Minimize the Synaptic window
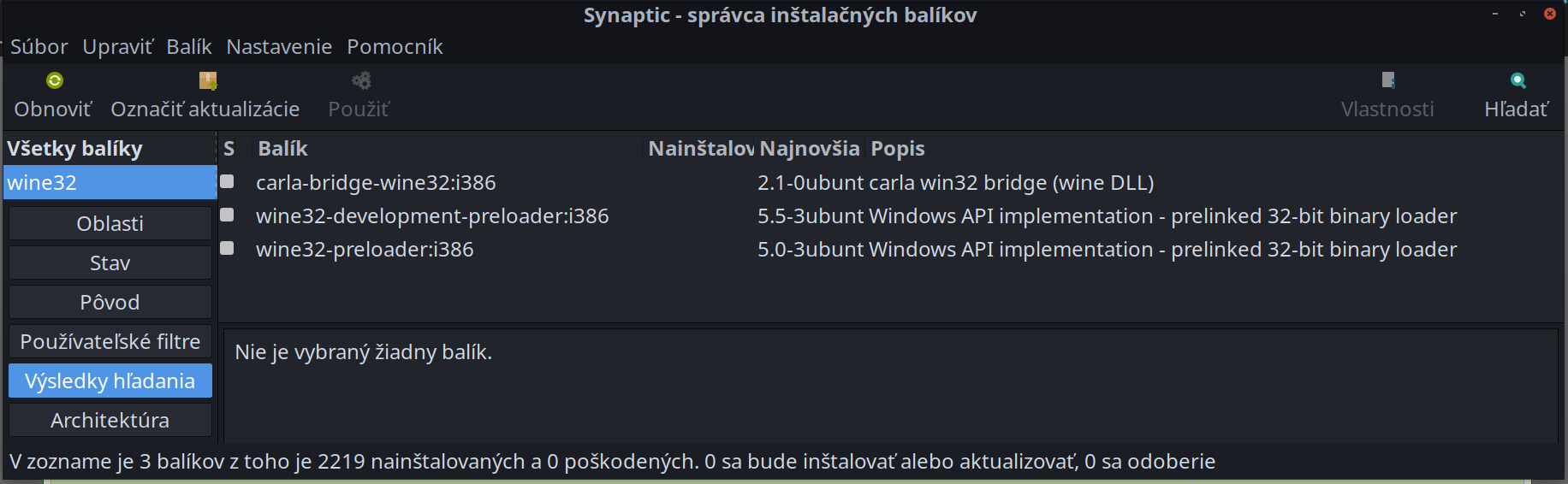 [1495, 14]
